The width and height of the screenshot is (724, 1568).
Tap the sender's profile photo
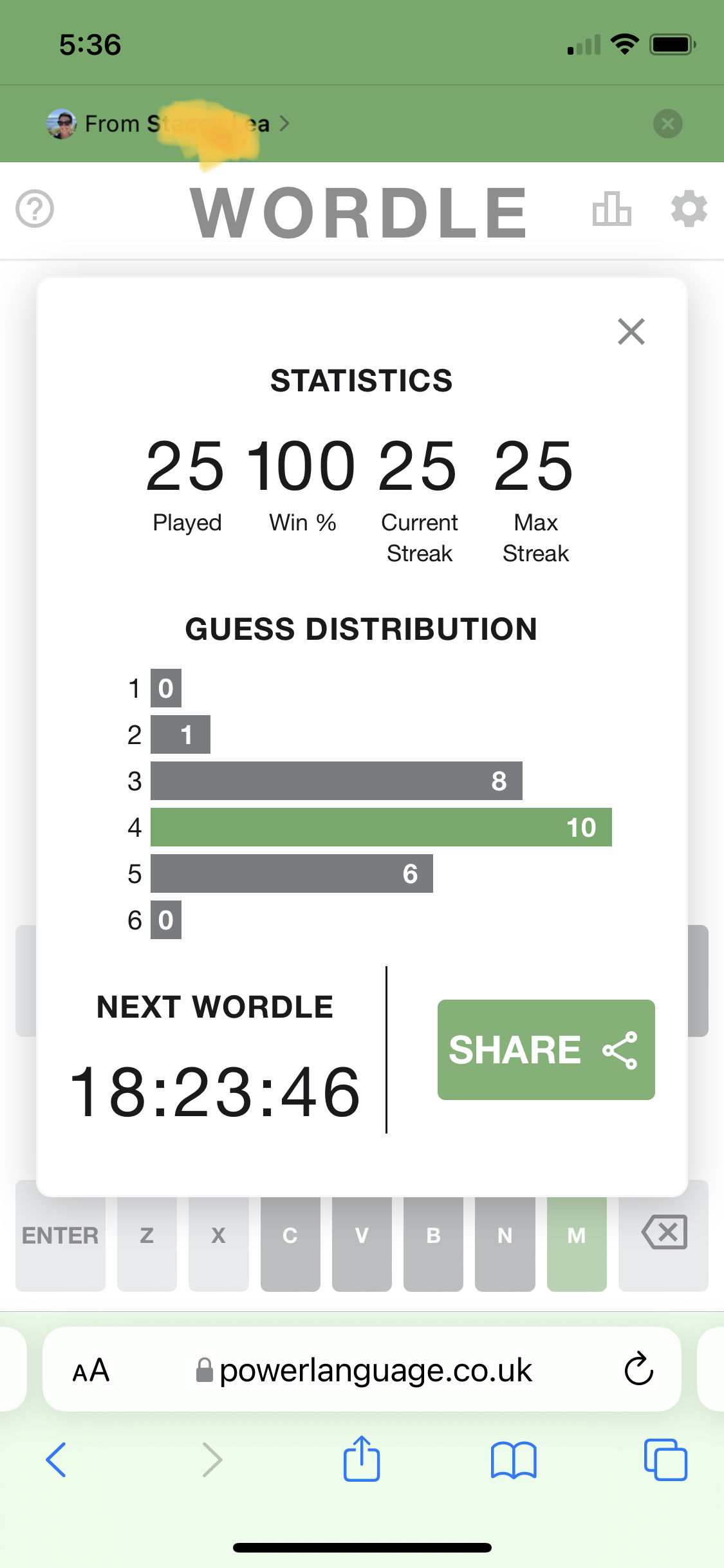[x=62, y=124]
